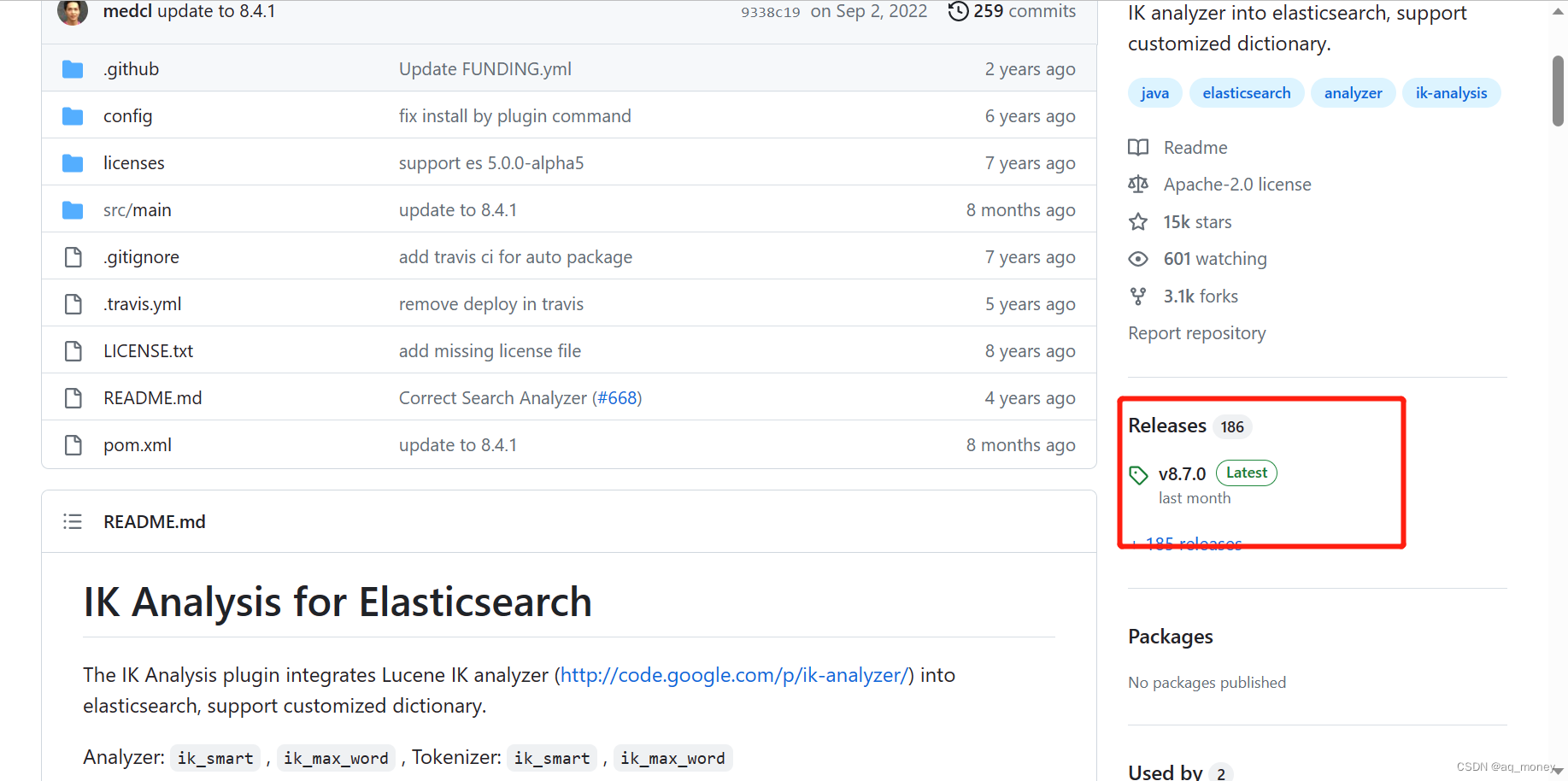
Task: Click the README.md file icon in file list
Action: (x=73, y=398)
